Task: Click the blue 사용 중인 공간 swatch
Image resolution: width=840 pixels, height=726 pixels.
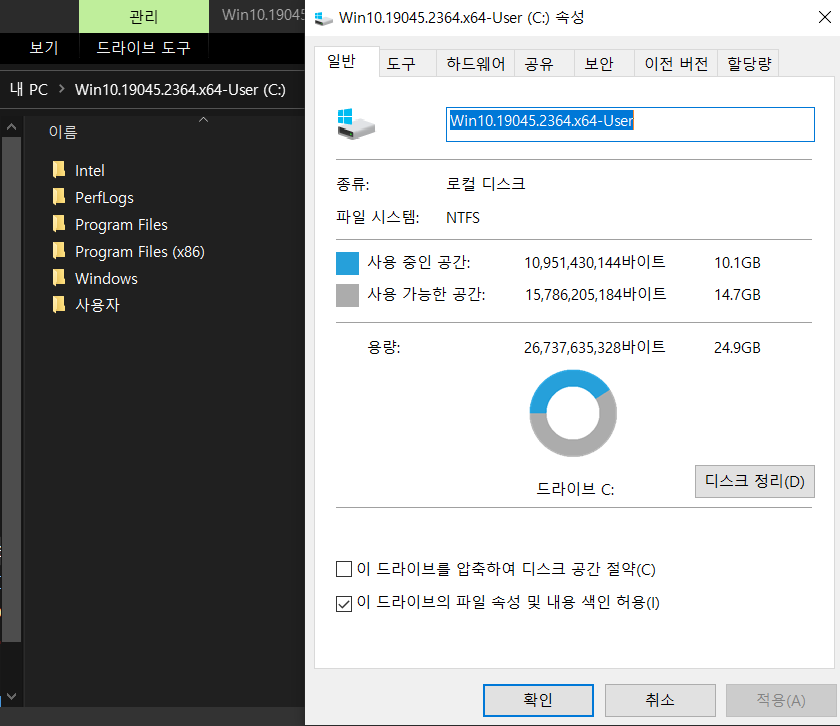Action: coord(347,263)
